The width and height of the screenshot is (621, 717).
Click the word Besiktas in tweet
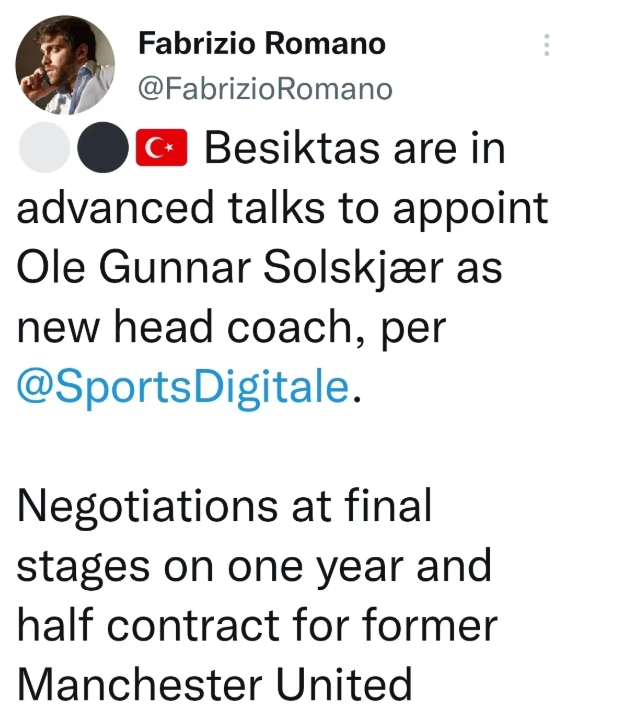[x=292, y=148]
